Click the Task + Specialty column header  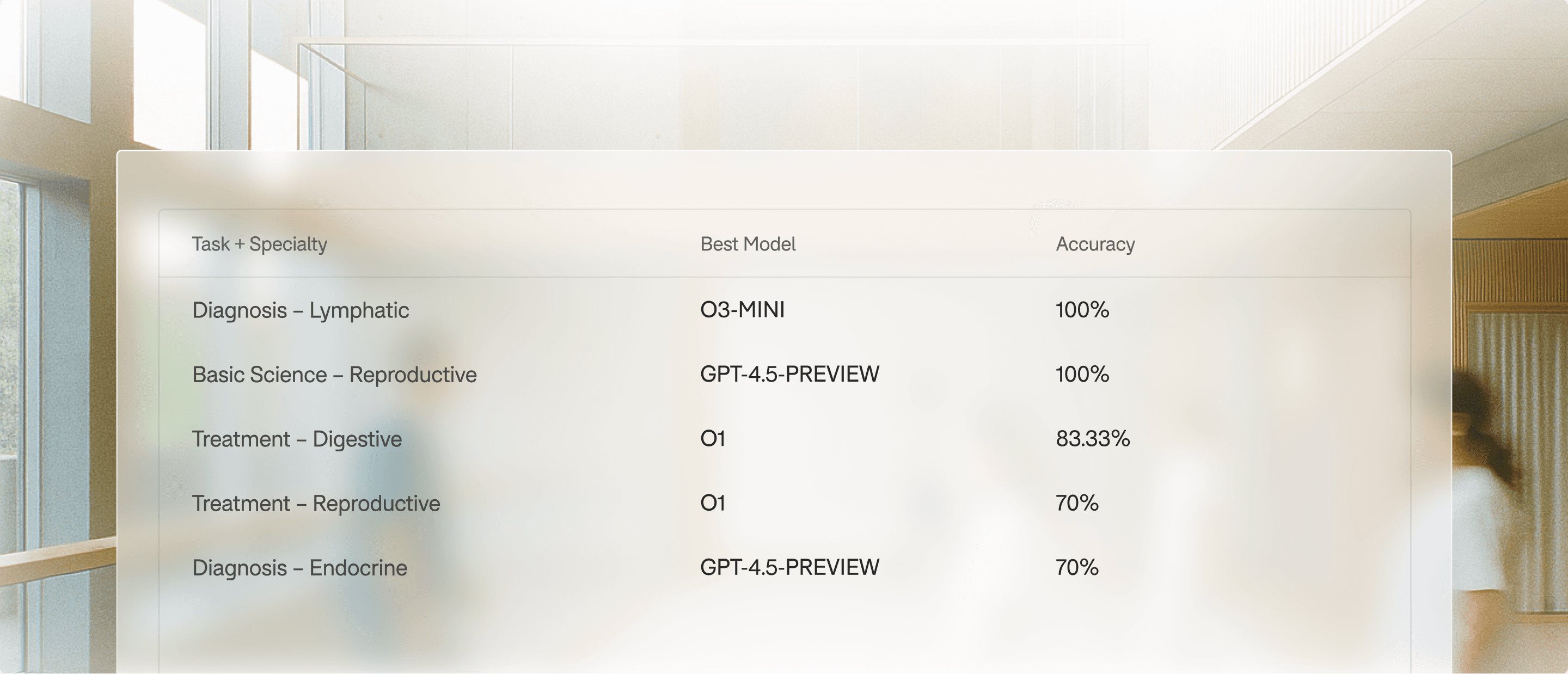pyautogui.click(x=259, y=244)
